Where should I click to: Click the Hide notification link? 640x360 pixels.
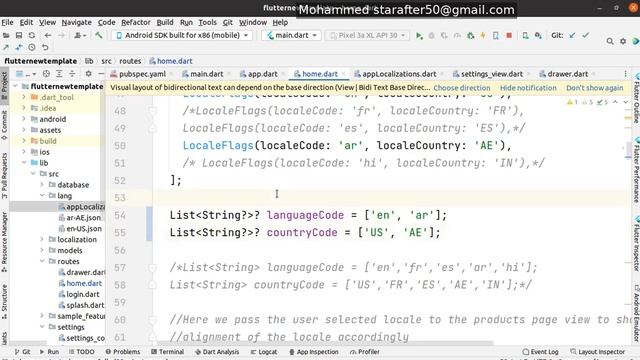tap(528, 88)
